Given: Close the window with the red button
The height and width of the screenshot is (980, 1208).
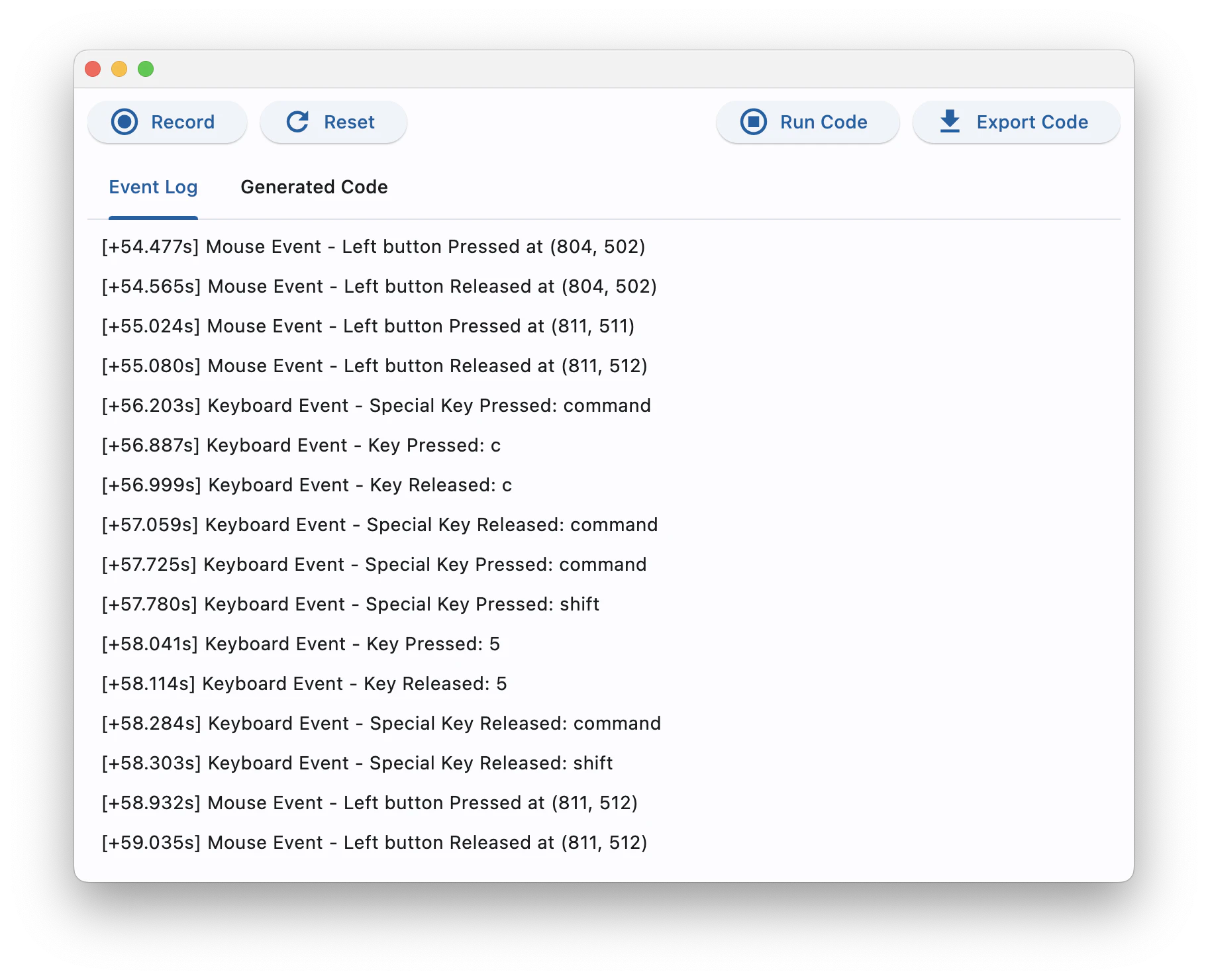Looking at the screenshot, I should click(93, 69).
